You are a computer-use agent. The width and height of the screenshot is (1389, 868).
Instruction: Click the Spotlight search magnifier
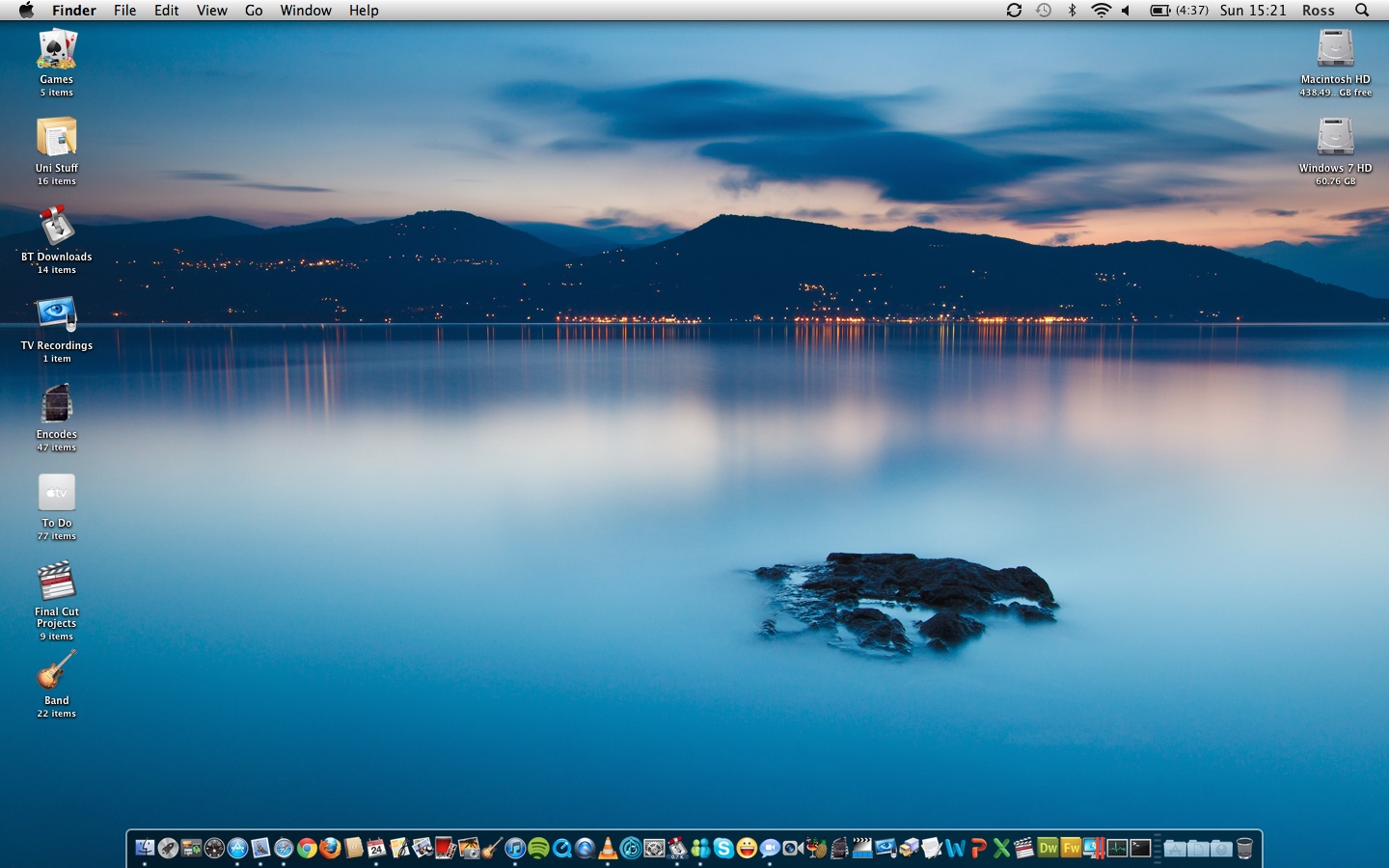click(1362, 11)
